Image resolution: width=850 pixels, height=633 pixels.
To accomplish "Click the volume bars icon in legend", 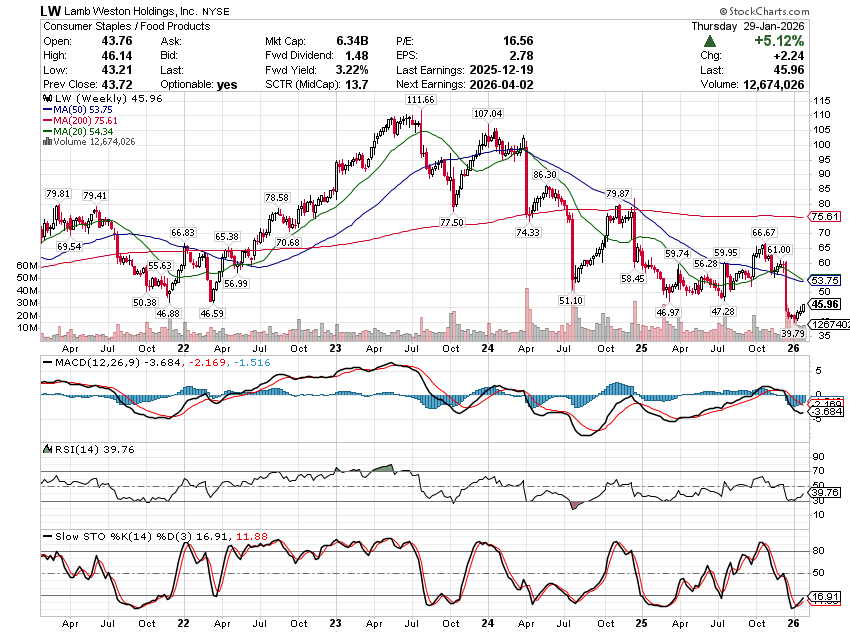I will pos(46,141).
